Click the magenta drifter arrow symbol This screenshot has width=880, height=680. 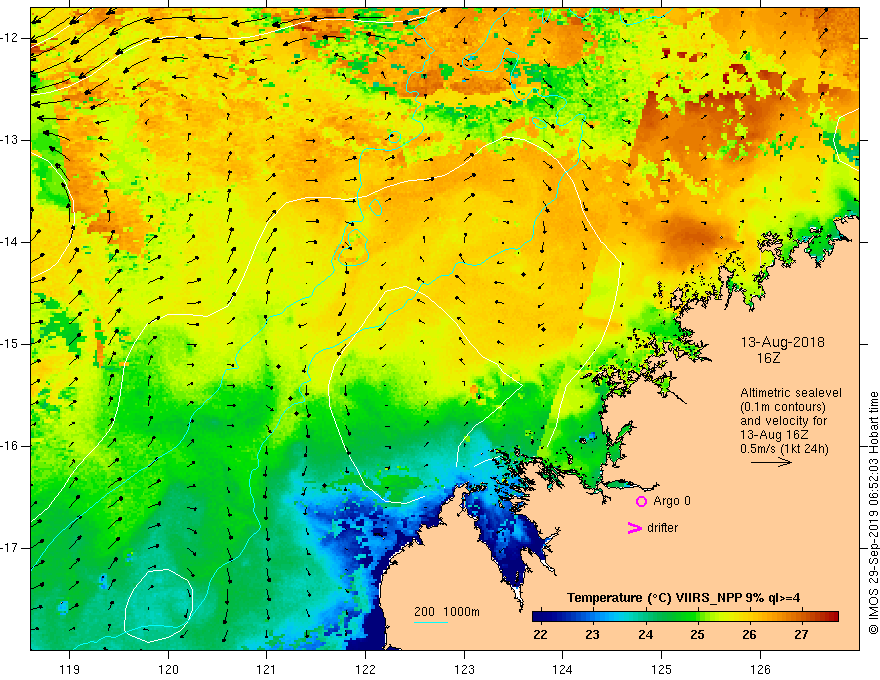[x=634, y=528]
